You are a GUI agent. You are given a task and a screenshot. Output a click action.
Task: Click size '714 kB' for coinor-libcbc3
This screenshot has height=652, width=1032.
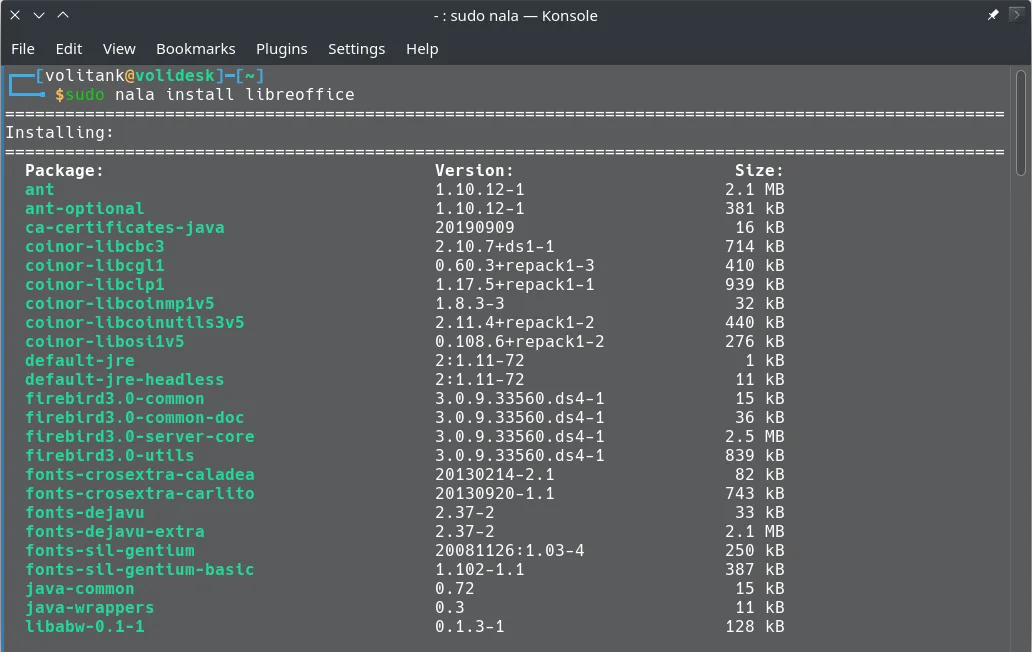click(755, 247)
